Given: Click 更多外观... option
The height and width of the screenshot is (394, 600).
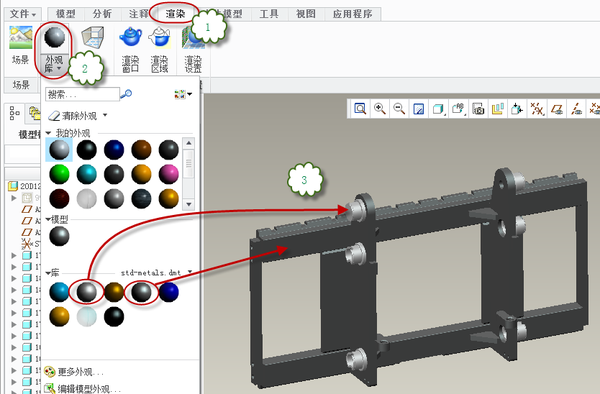Looking at the screenshot, I should tap(81, 372).
